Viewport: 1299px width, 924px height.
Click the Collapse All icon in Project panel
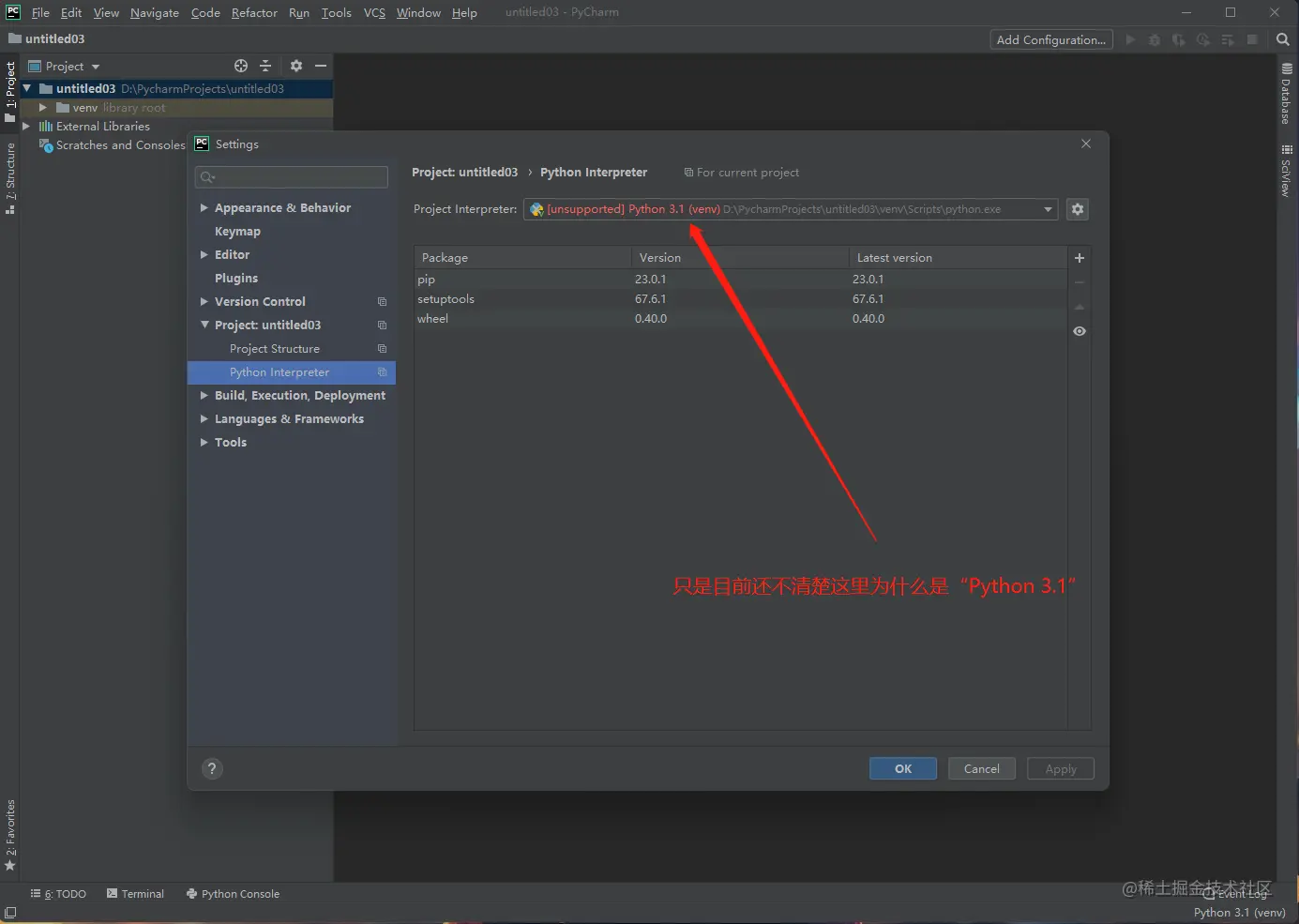tap(265, 66)
